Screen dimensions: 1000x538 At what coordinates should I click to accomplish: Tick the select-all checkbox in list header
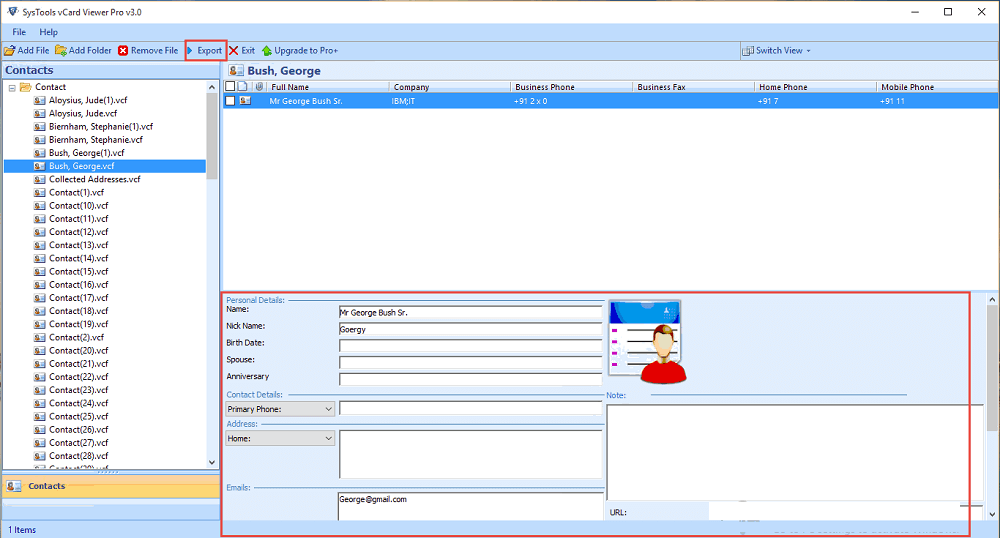pos(230,86)
